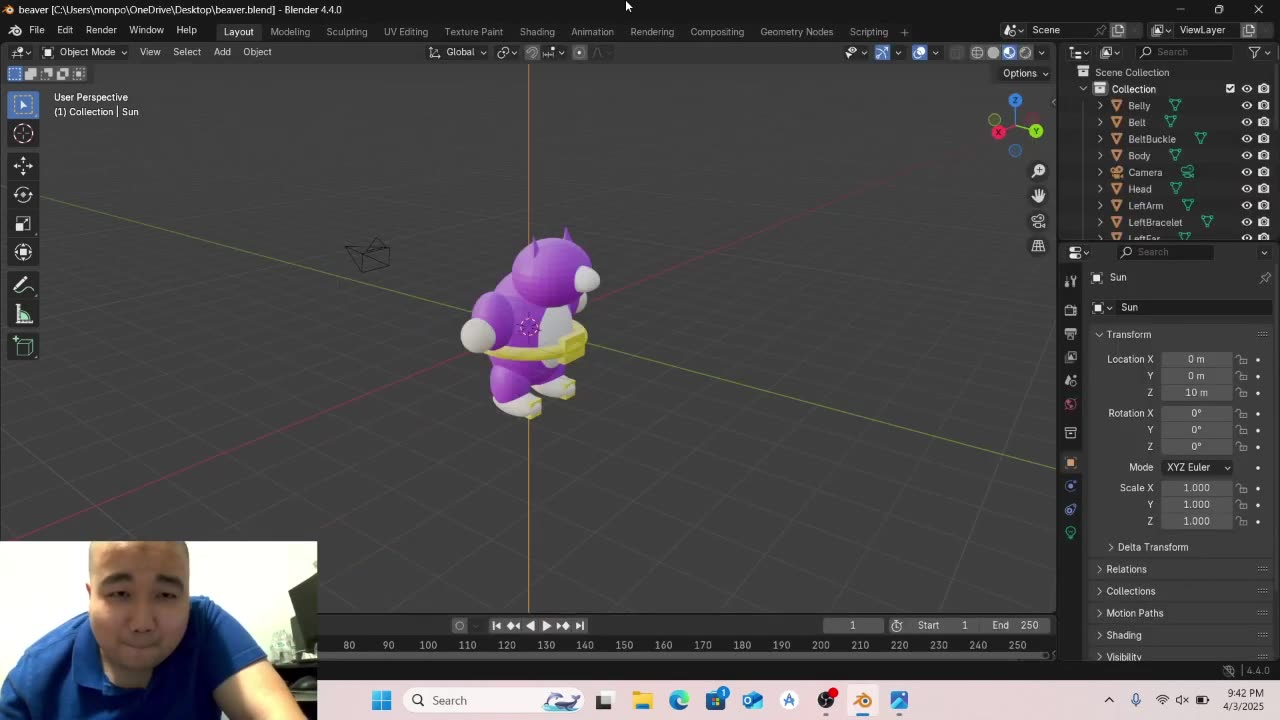Open File Explorer from the taskbar
This screenshot has height=720, width=1280.
[x=642, y=701]
